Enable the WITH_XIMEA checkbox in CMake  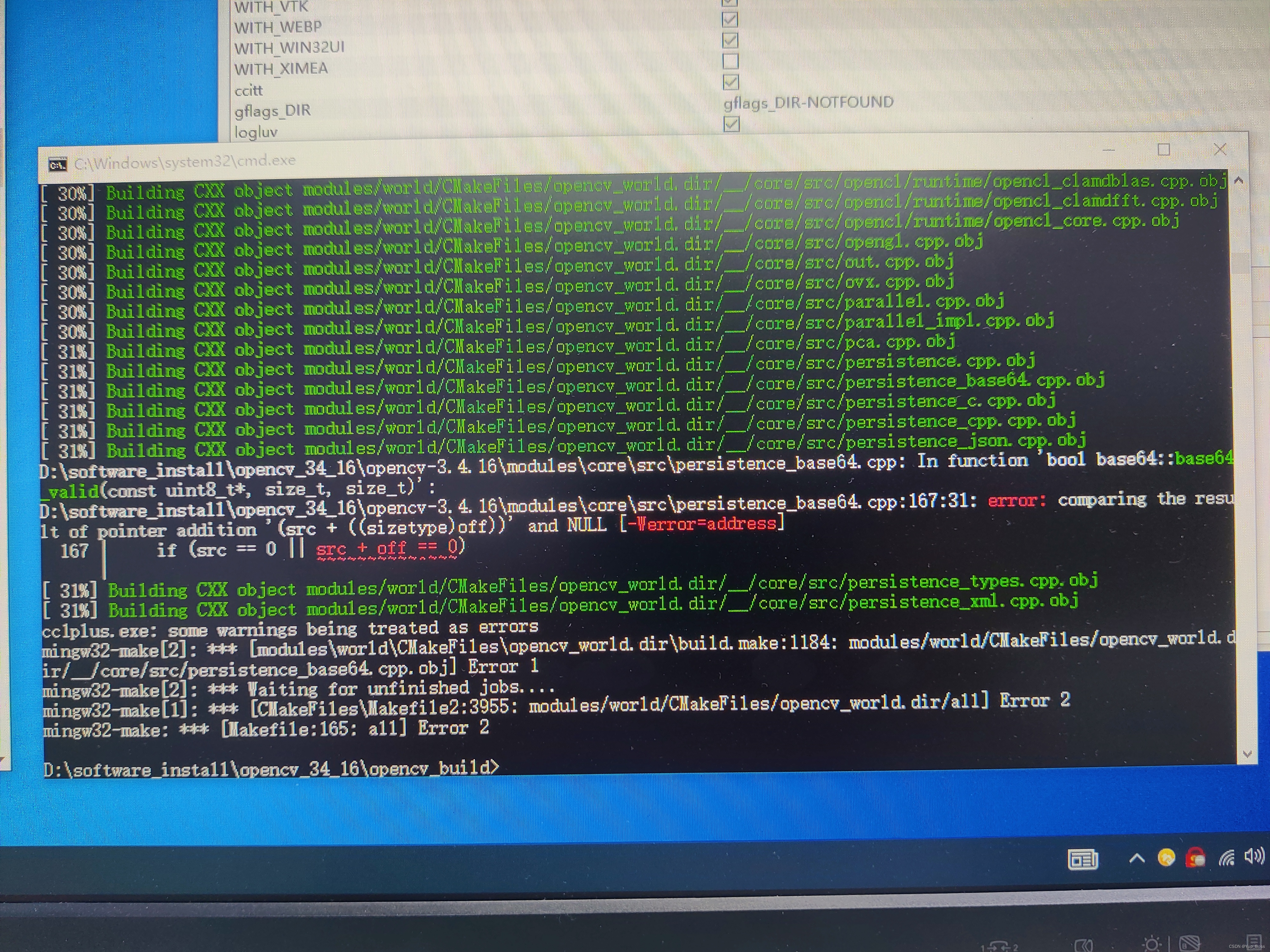pos(730,61)
